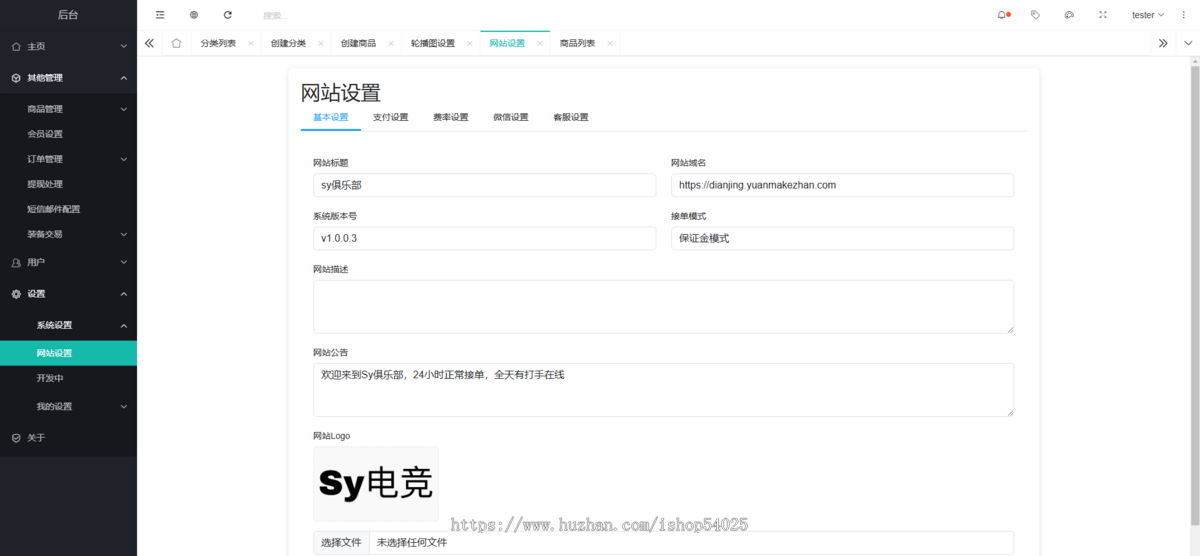Screen dimensions: 1200x556
Task: Collapse the 设置 sidebar group
Action: pos(68,294)
